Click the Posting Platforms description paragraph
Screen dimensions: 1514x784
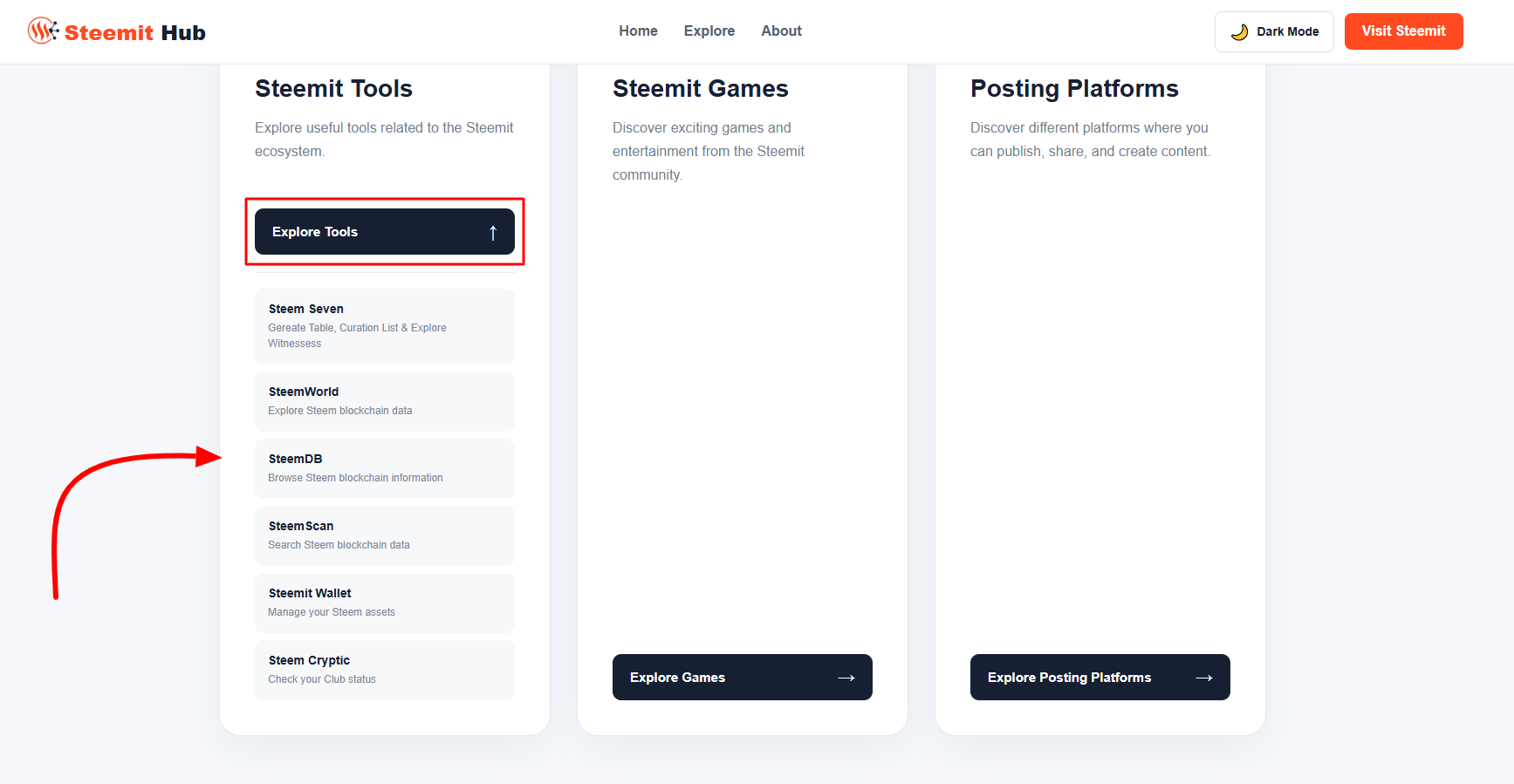1091,140
